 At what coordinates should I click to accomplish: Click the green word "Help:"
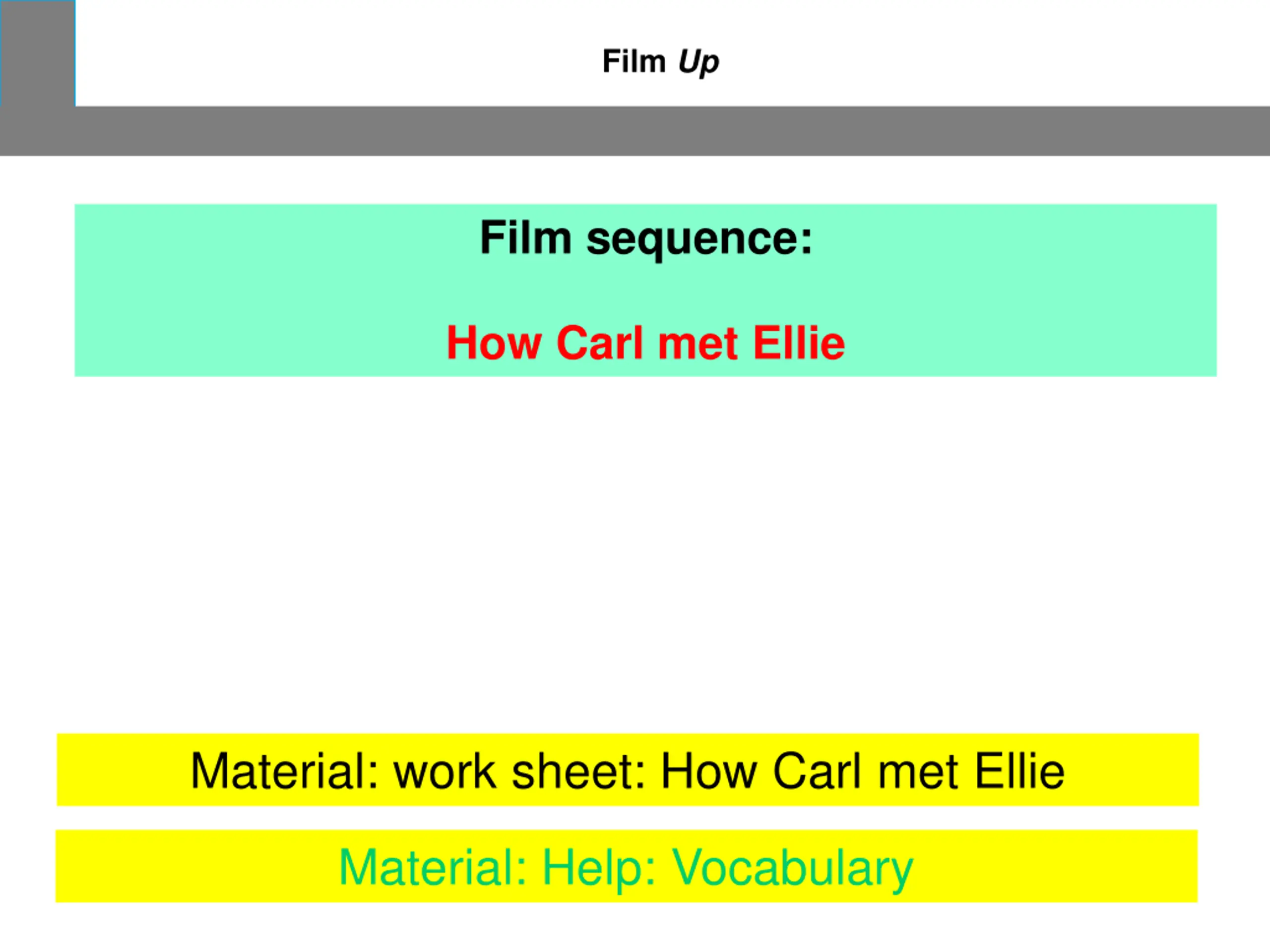coord(599,868)
